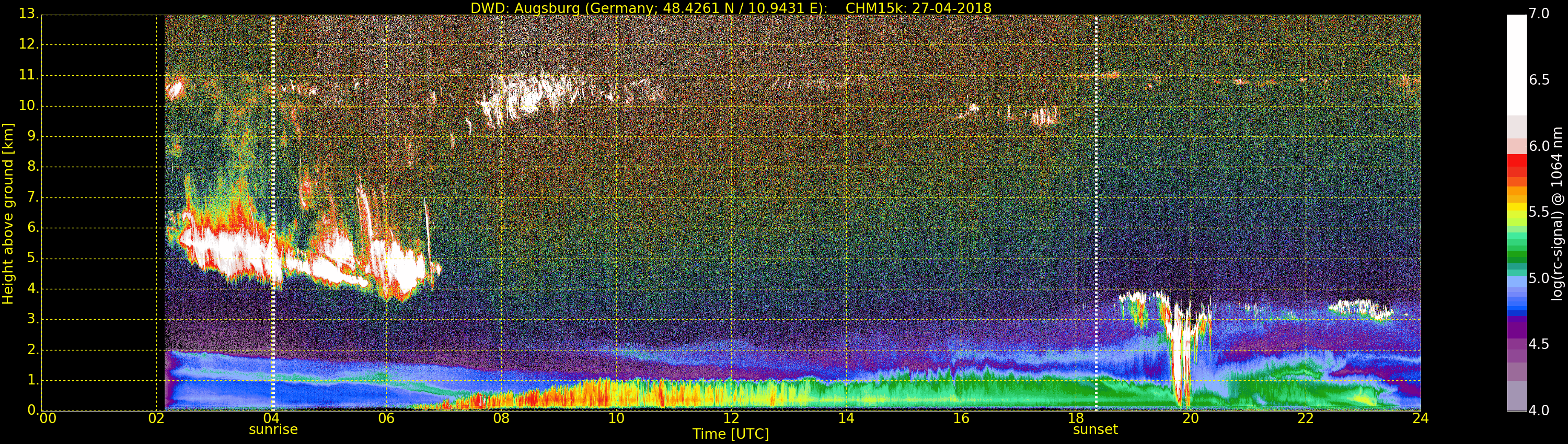Click the '3.' height tick label
This screenshot has width=1568, height=444.
(33, 319)
